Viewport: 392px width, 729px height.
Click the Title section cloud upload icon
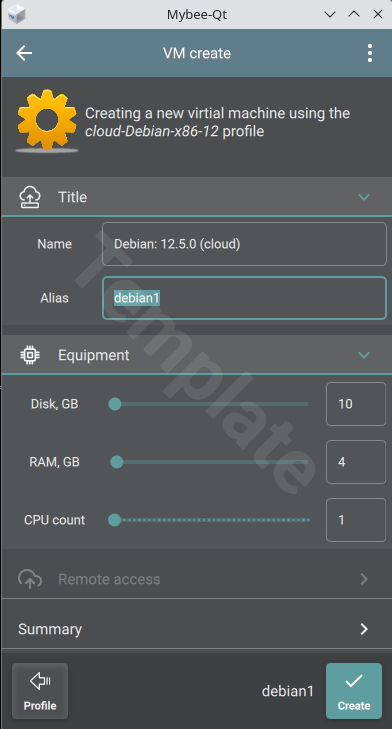coord(30,197)
